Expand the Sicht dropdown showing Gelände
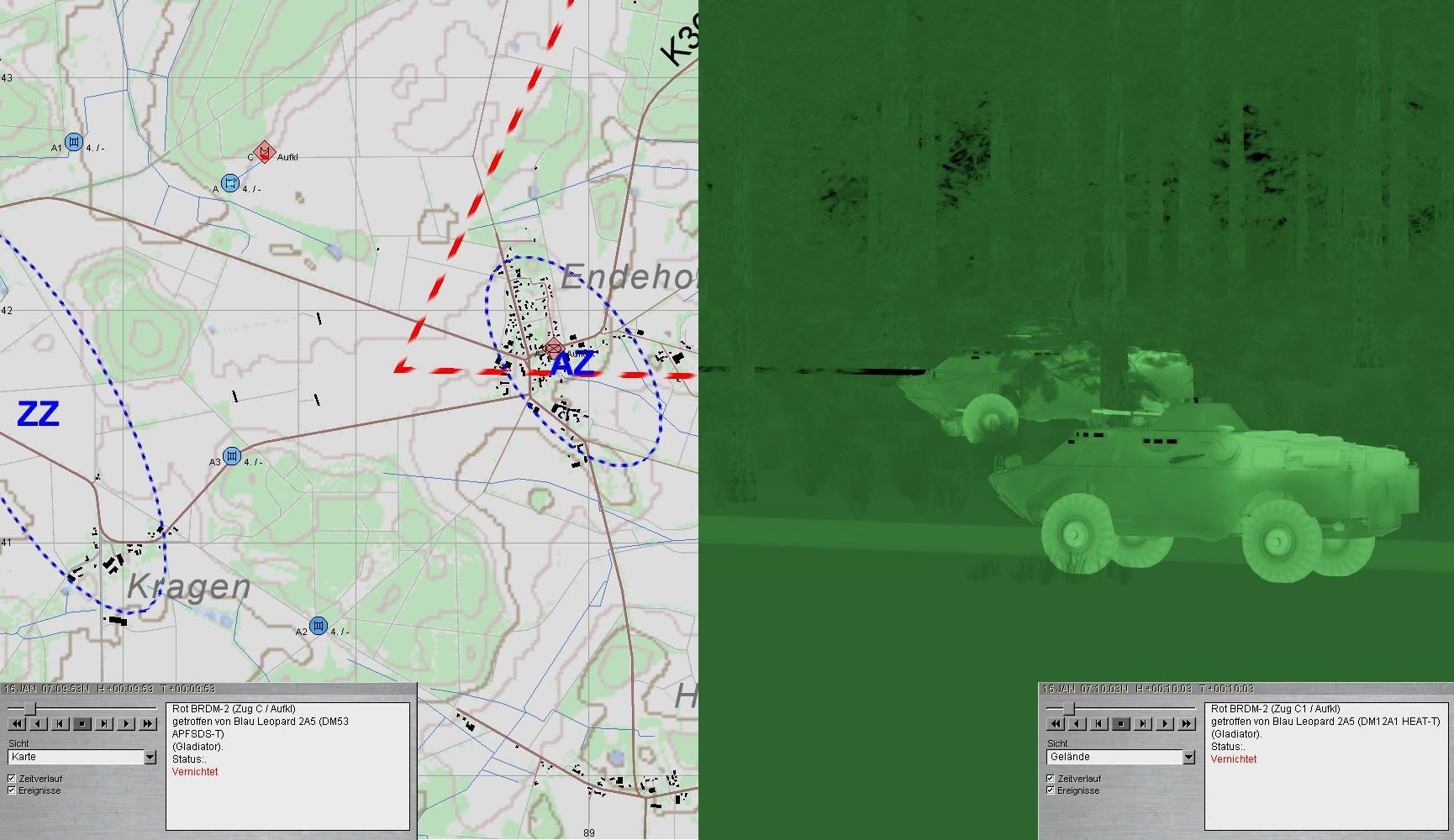The height and width of the screenshot is (840, 1454). point(1188,757)
